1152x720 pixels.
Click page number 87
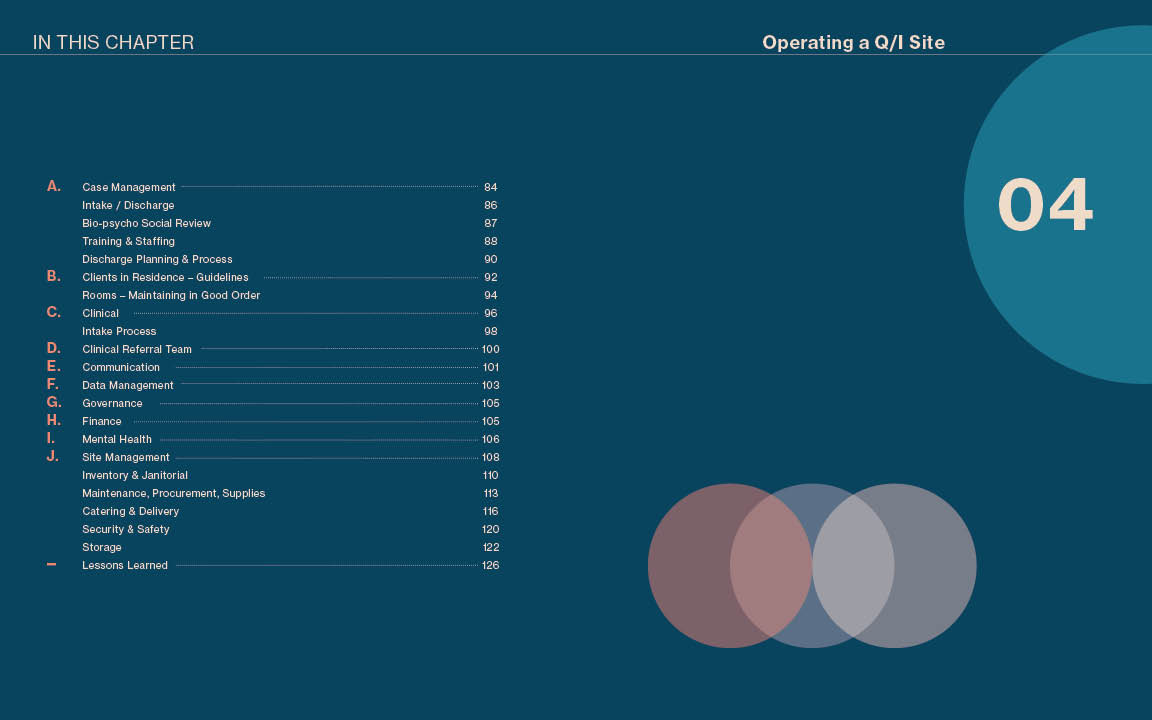click(x=491, y=223)
